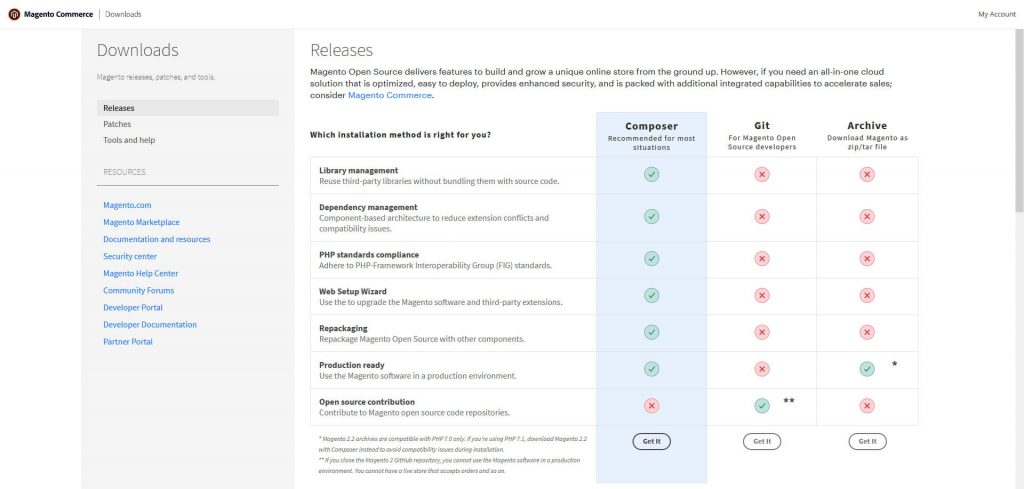Image resolution: width=1024 pixels, height=489 pixels.
Task: Open the Patches sidebar section
Action: 117,124
